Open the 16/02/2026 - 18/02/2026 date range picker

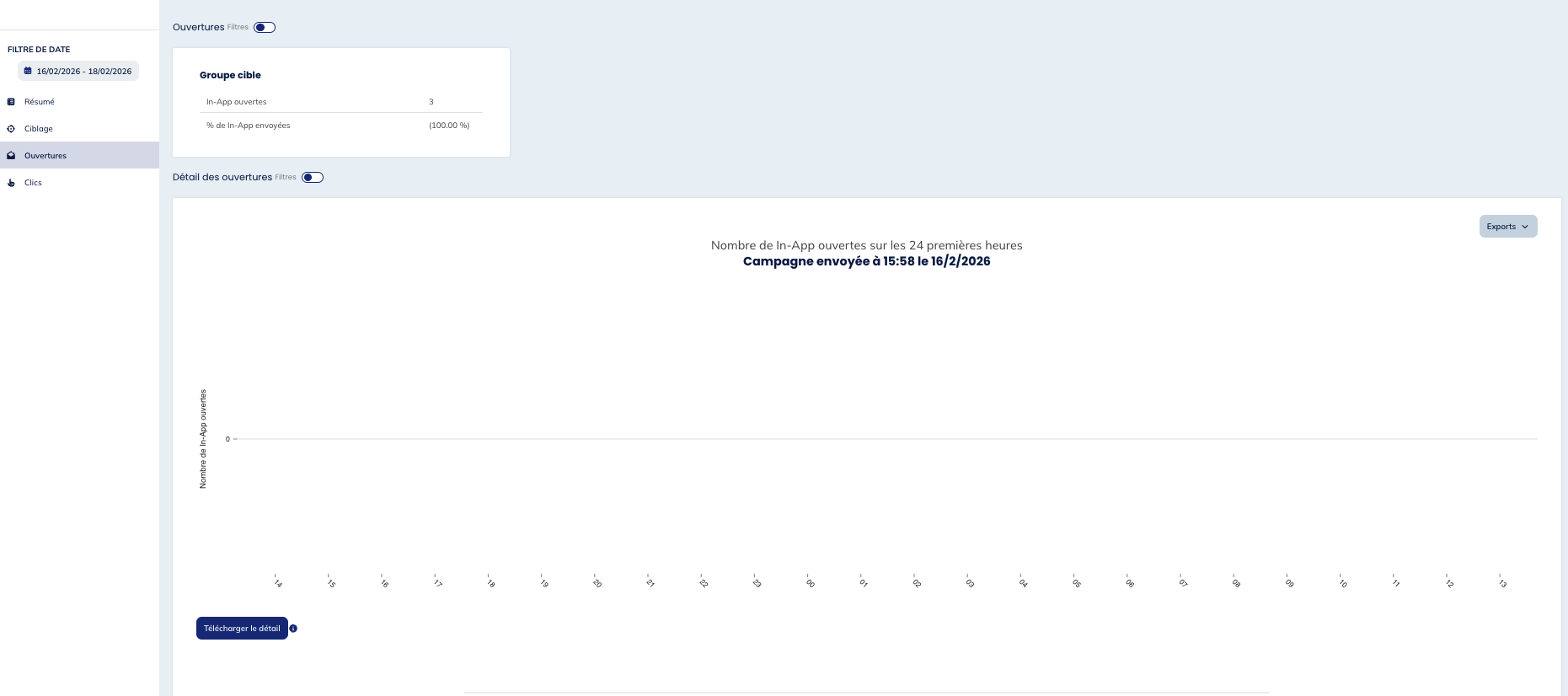click(x=83, y=72)
